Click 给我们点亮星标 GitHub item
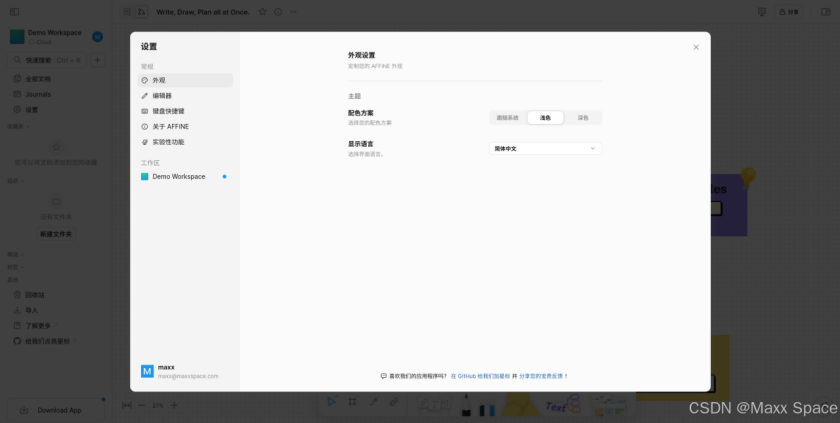This screenshot has height=423, width=840. click(x=44, y=341)
